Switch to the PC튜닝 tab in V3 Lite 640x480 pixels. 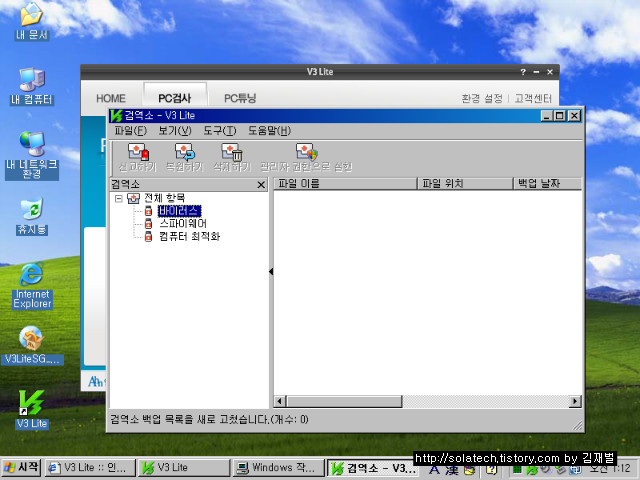point(240,98)
